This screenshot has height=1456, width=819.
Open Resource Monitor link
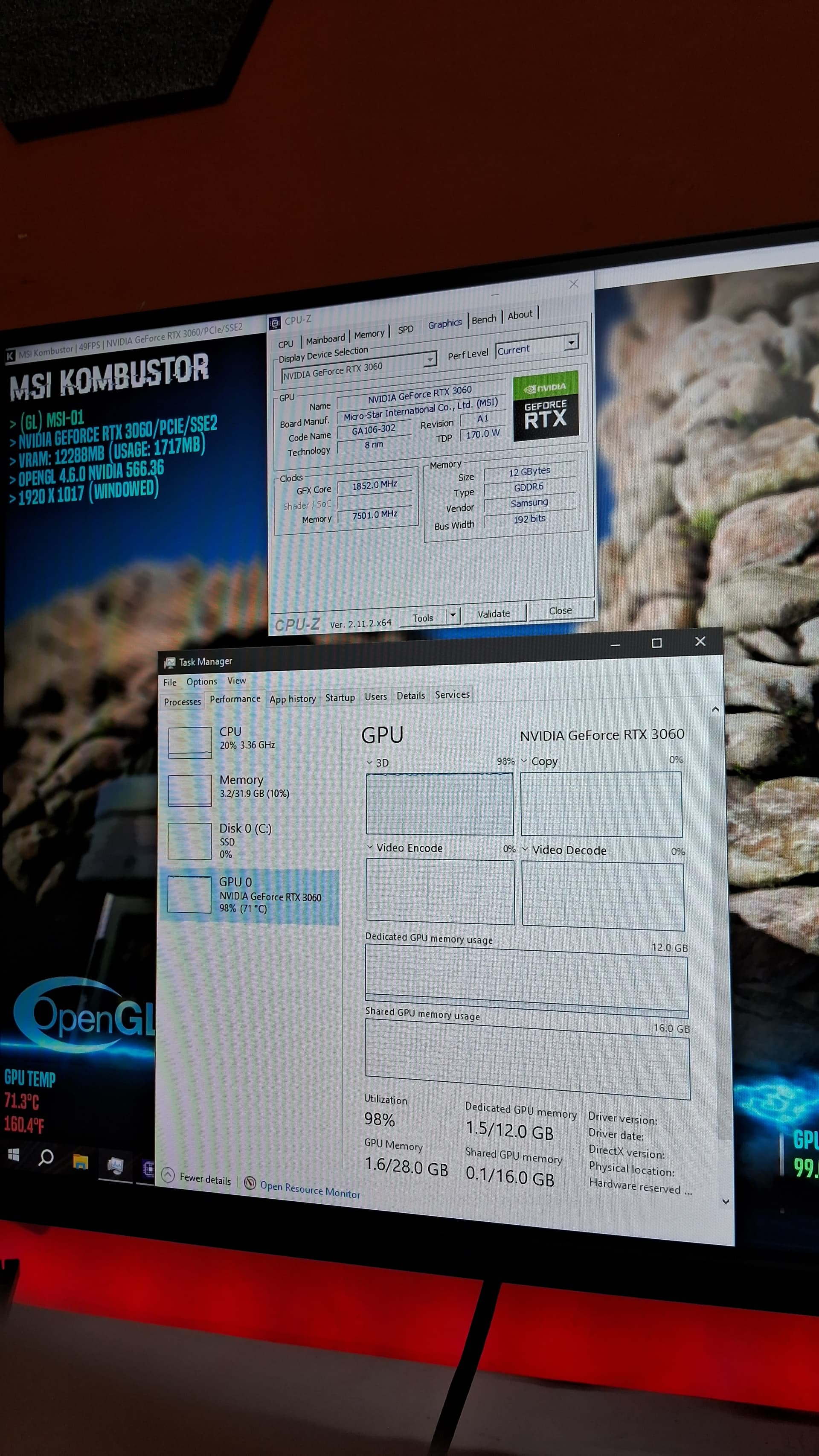pyautogui.click(x=310, y=1190)
